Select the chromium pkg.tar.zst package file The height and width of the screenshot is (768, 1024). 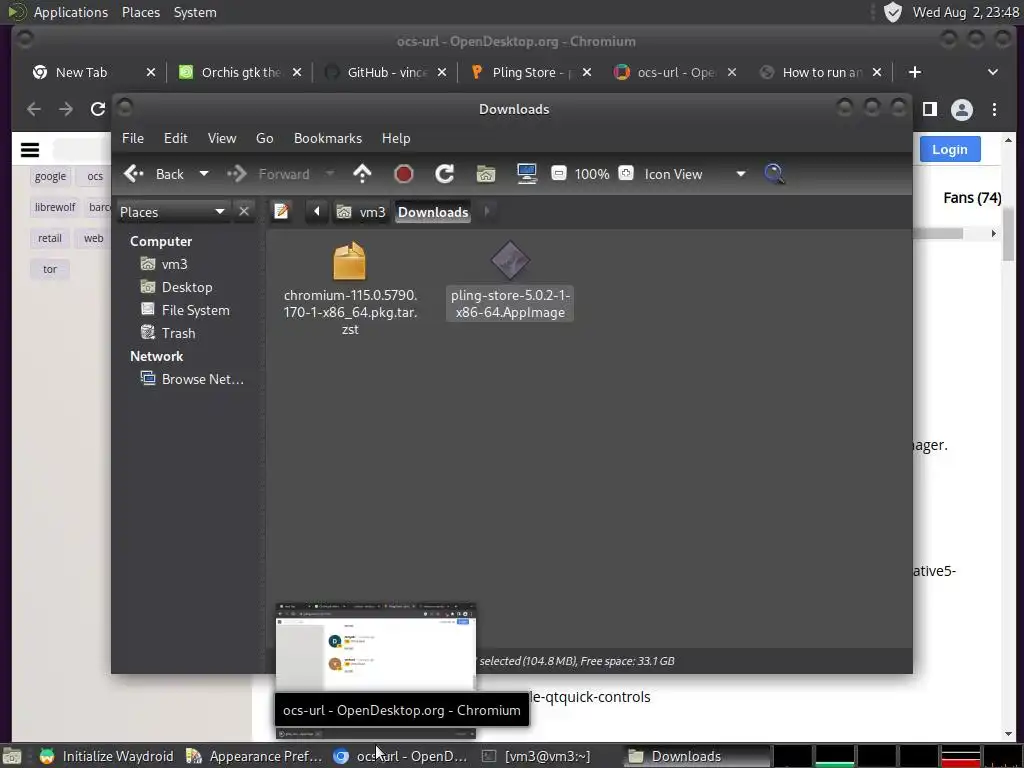[x=350, y=288]
